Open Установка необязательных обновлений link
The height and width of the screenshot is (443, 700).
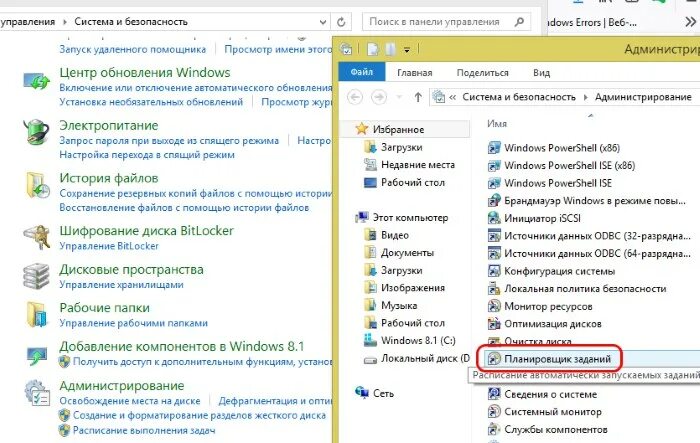151,102
